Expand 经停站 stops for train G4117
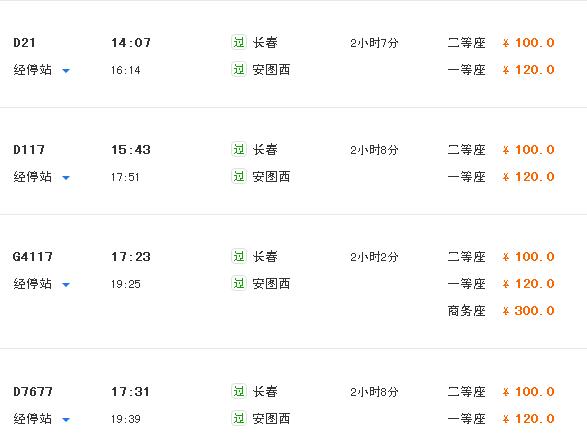 pos(42,284)
